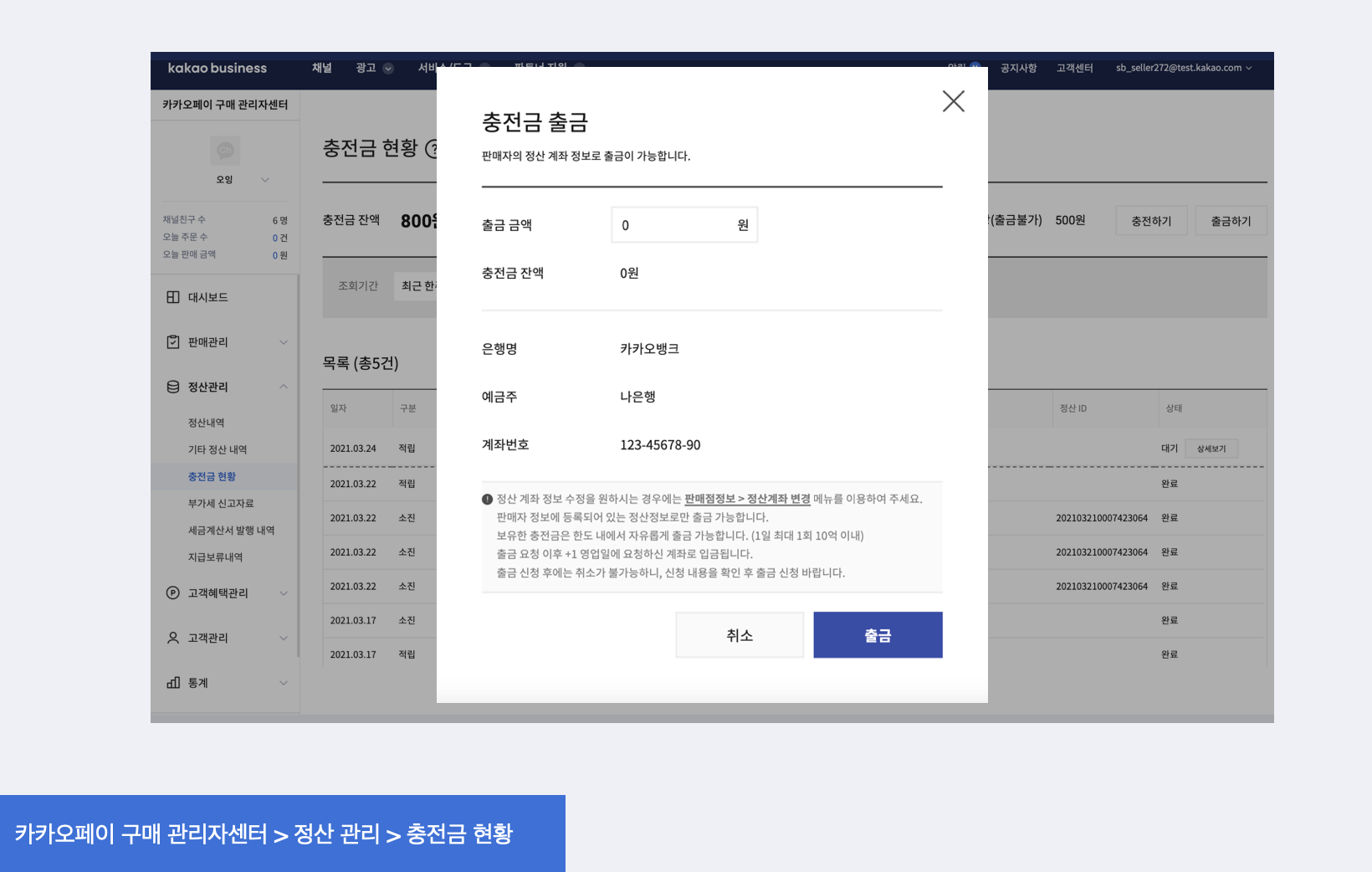Click the 대시보드 dashboard icon

click(173, 297)
